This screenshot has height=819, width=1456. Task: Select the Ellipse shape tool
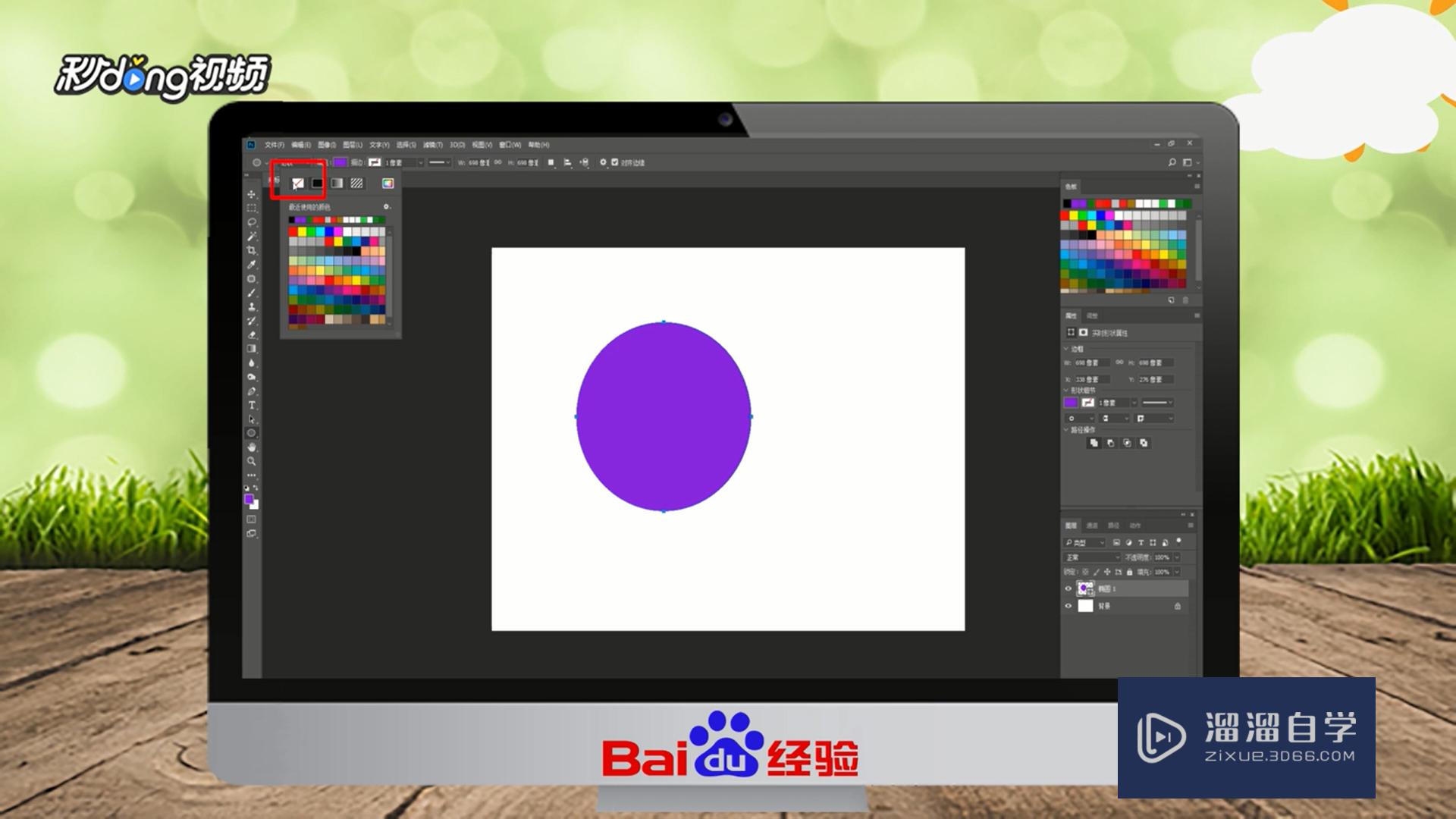click(x=251, y=433)
